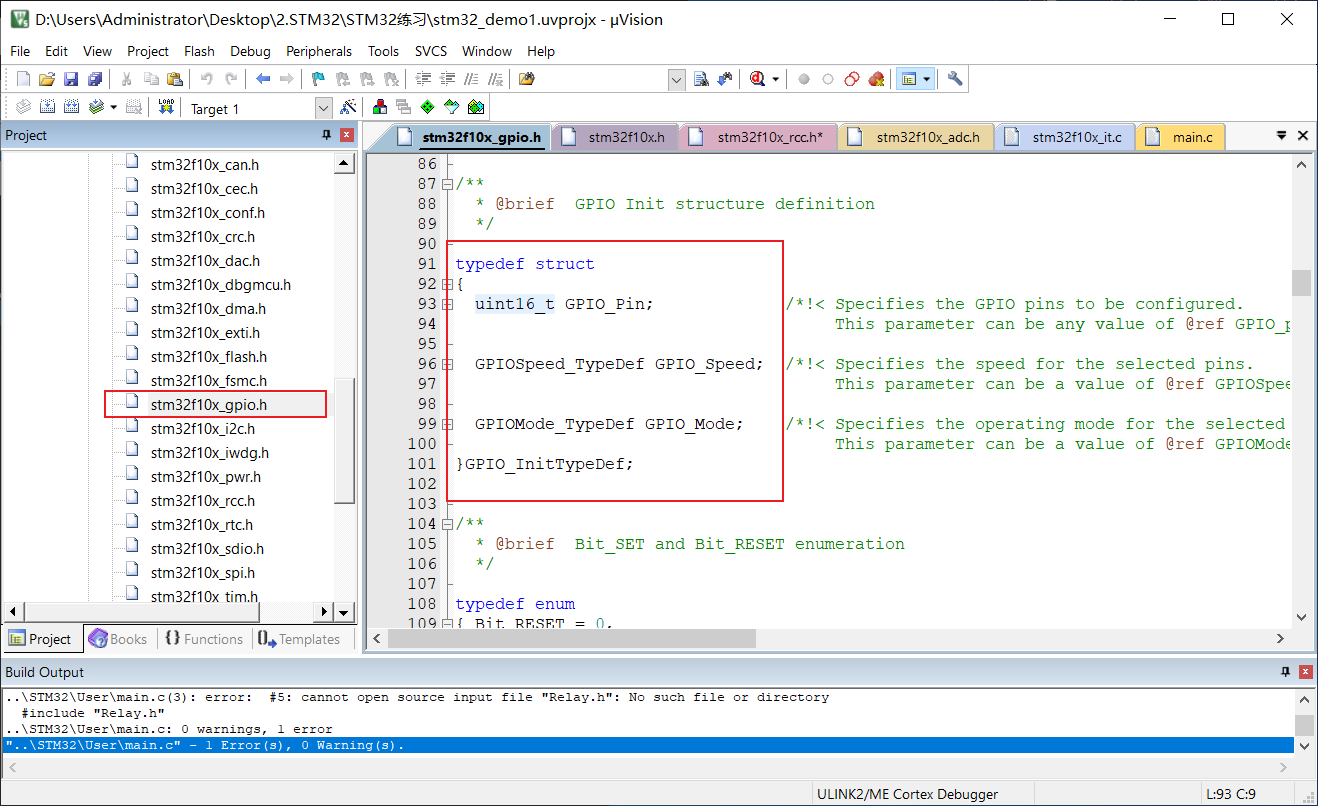Open the File menu
The height and width of the screenshot is (806, 1318).
[20, 51]
